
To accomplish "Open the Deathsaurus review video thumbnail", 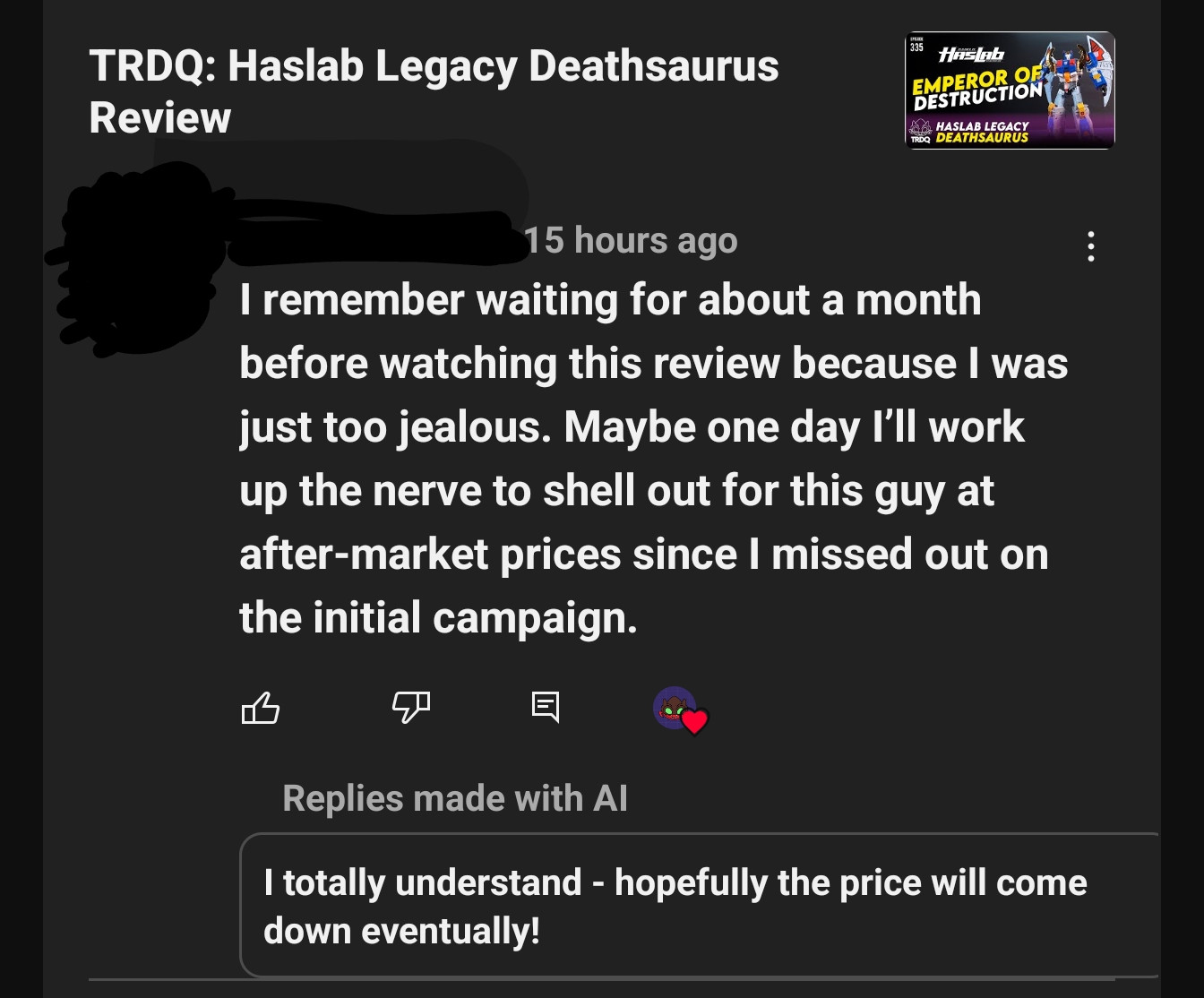I will (1010, 90).
